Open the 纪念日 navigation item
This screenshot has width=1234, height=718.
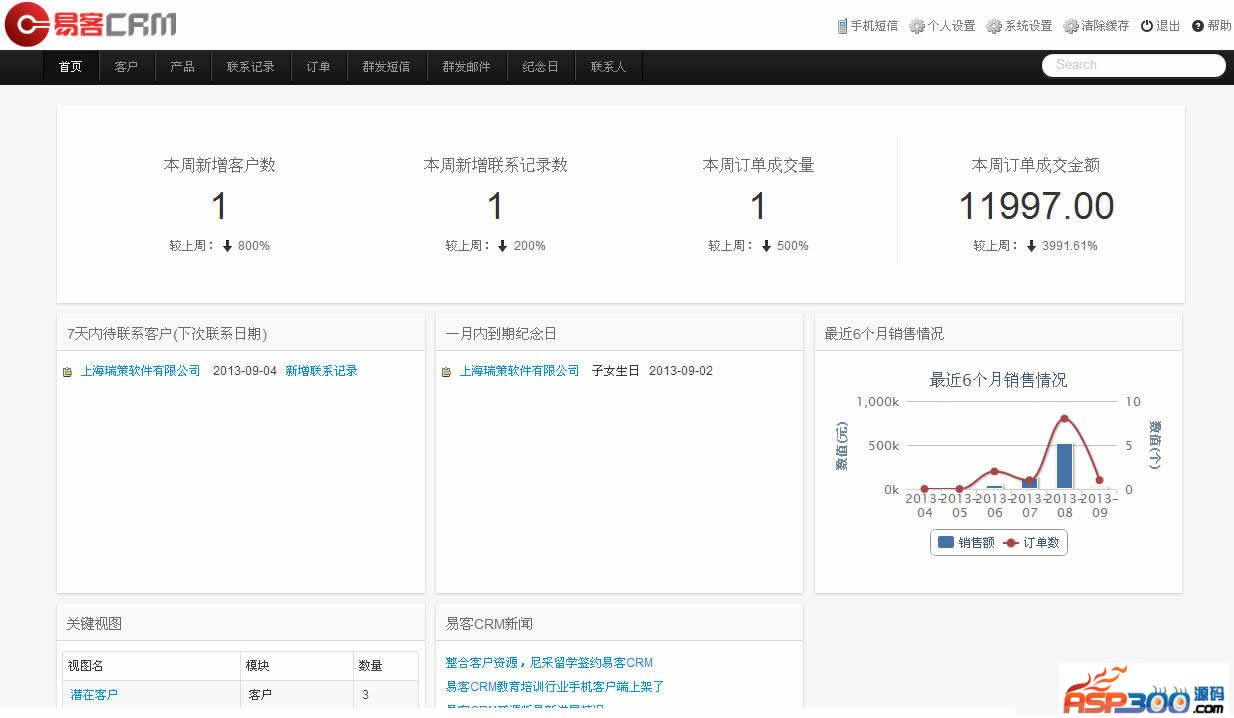[x=540, y=67]
